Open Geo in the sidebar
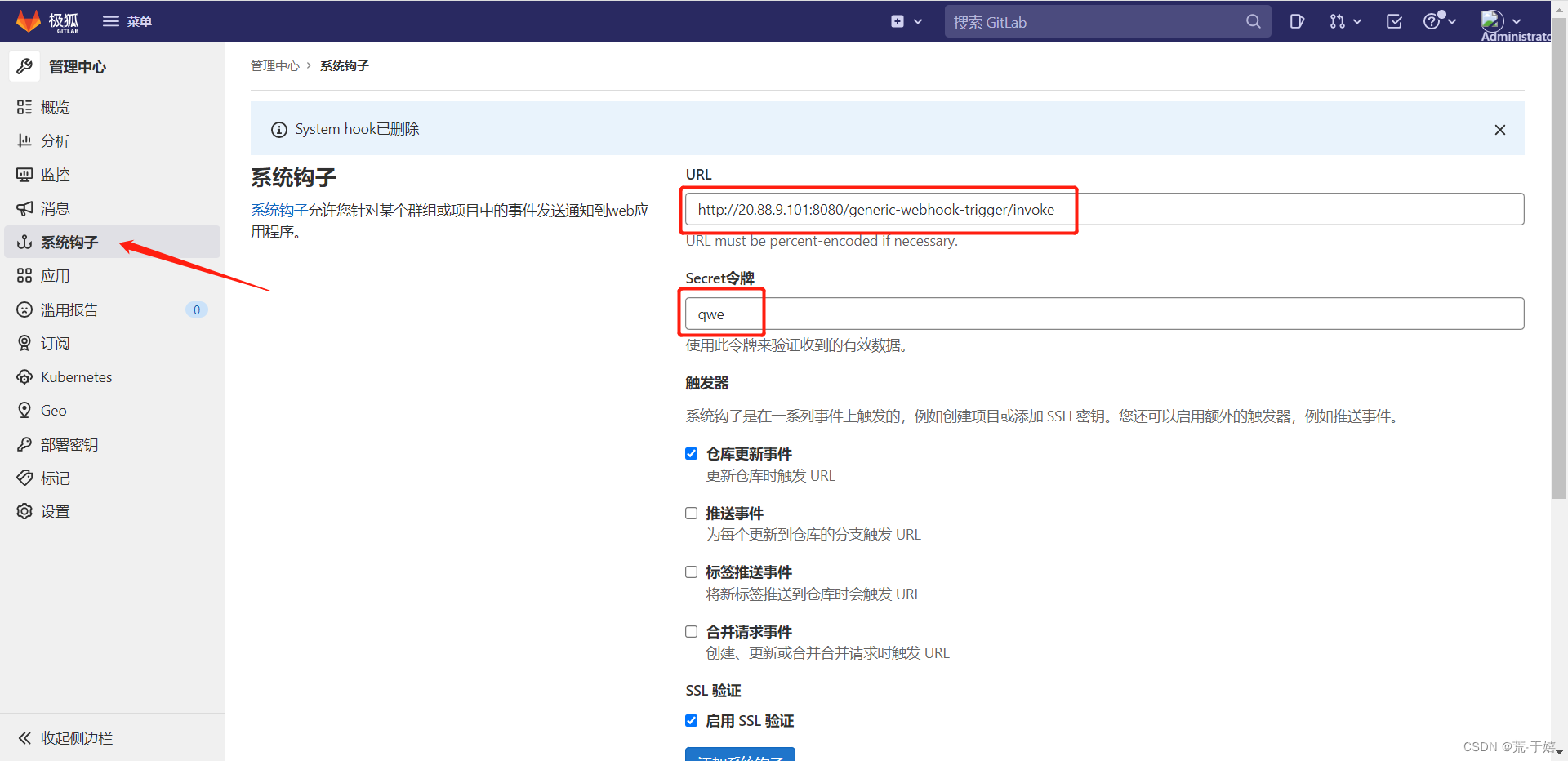 (112, 411)
